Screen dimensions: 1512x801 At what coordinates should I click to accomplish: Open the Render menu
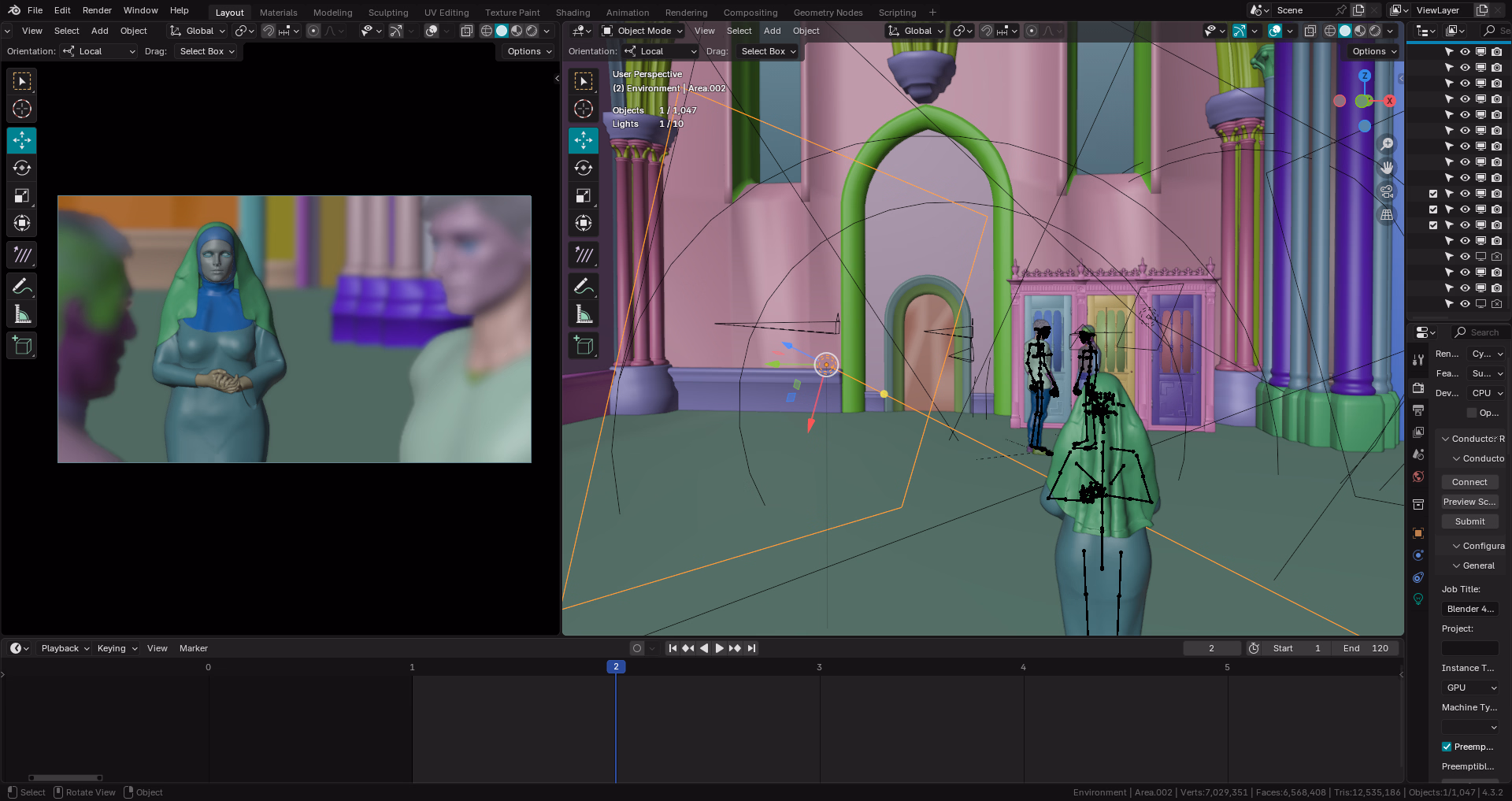[97, 10]
